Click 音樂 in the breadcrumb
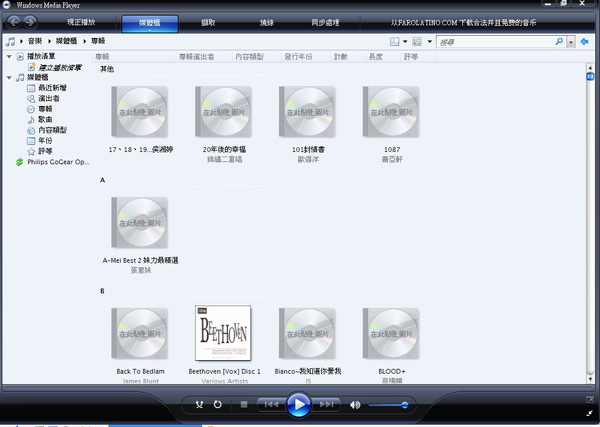Viewport: 600px width, 427px height. pos(34,41)
